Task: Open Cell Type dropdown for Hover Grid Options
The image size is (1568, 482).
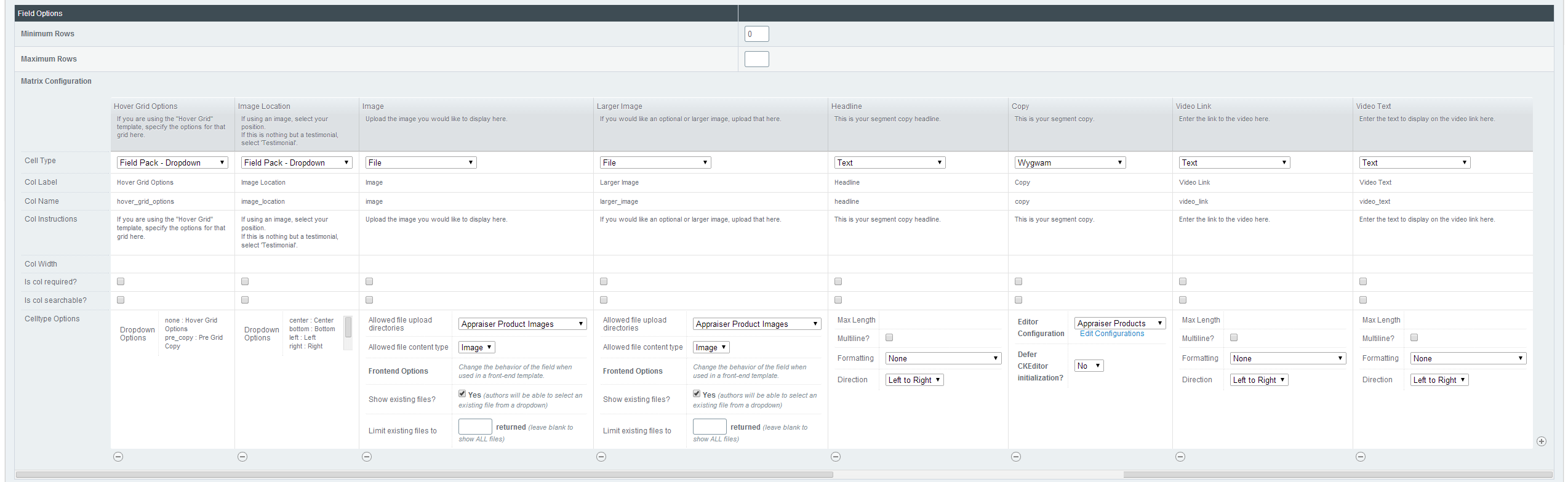Action: [172, 163]
